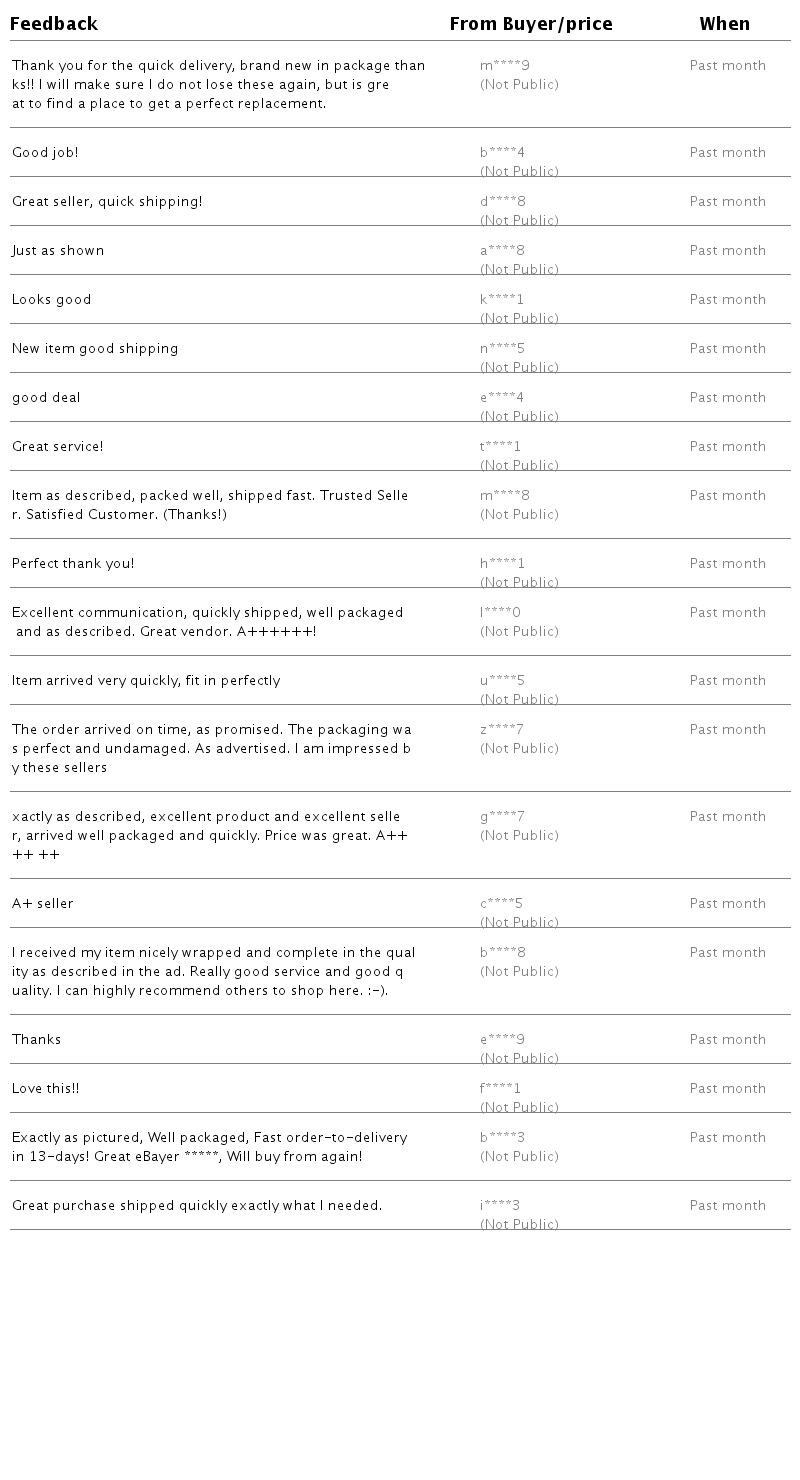Viewport: 800px width, 1480px height.
Task: Select the "Perfect thank you!" comment
Action: 73,564
